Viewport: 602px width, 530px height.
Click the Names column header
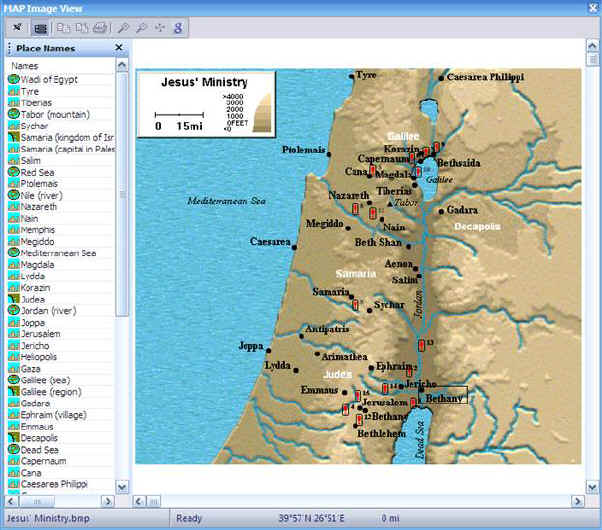click(x=60, y=65)
